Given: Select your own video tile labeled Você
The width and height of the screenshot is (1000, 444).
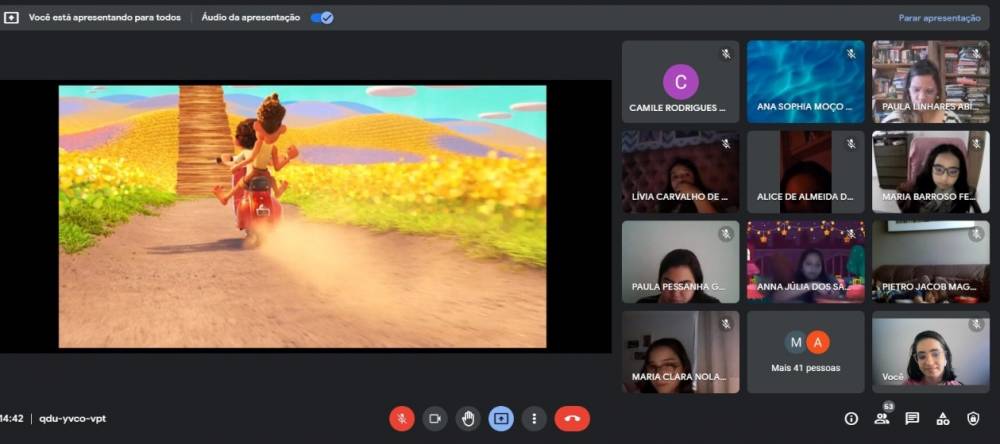Looking at the screenshot, I should 930,351.
